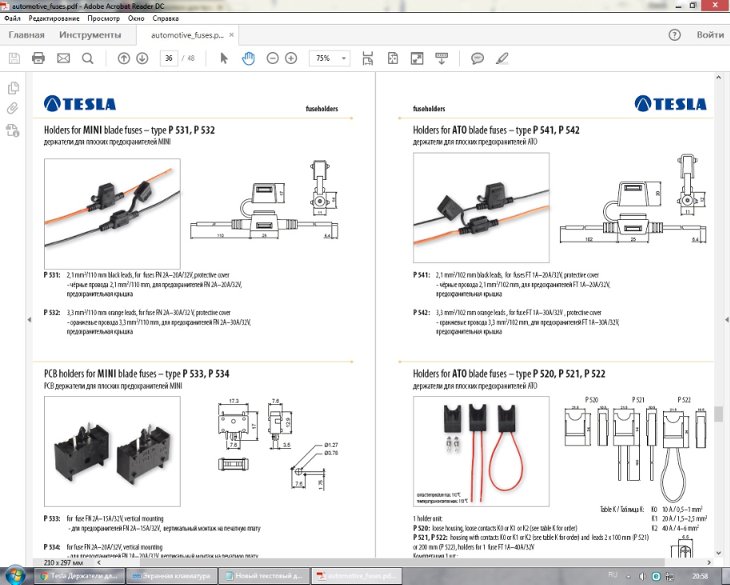Open the Просмотр menu
This screenshot has height=585, width=730.
[104, 19]
